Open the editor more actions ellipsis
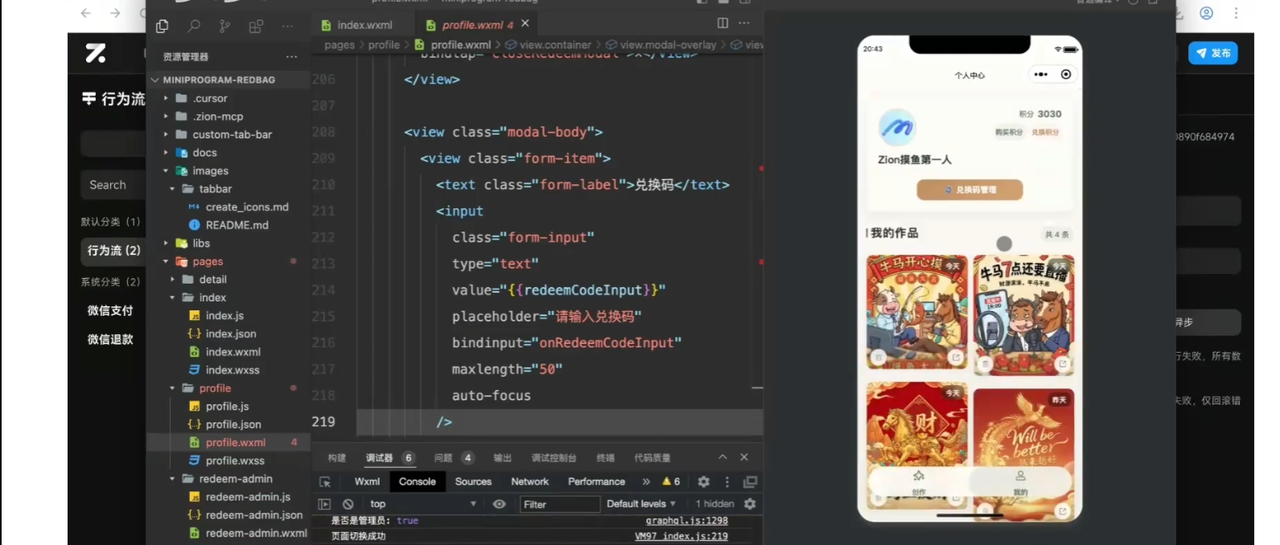1280x545 pixels. (x=744, y=23)
